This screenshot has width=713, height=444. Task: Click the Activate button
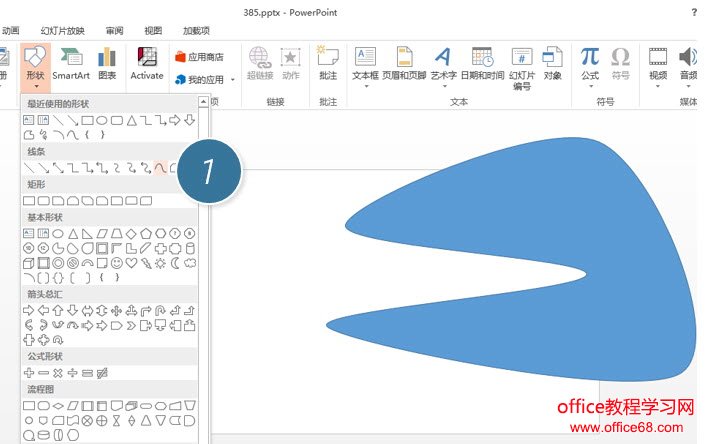146,64
